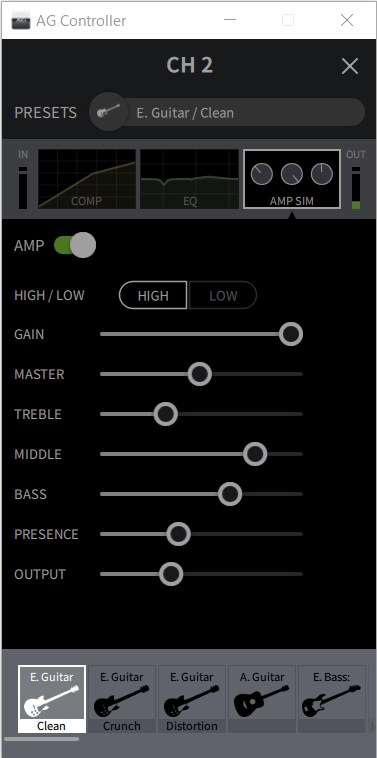Click the MASTER slider handle

[x=200, y=374]
